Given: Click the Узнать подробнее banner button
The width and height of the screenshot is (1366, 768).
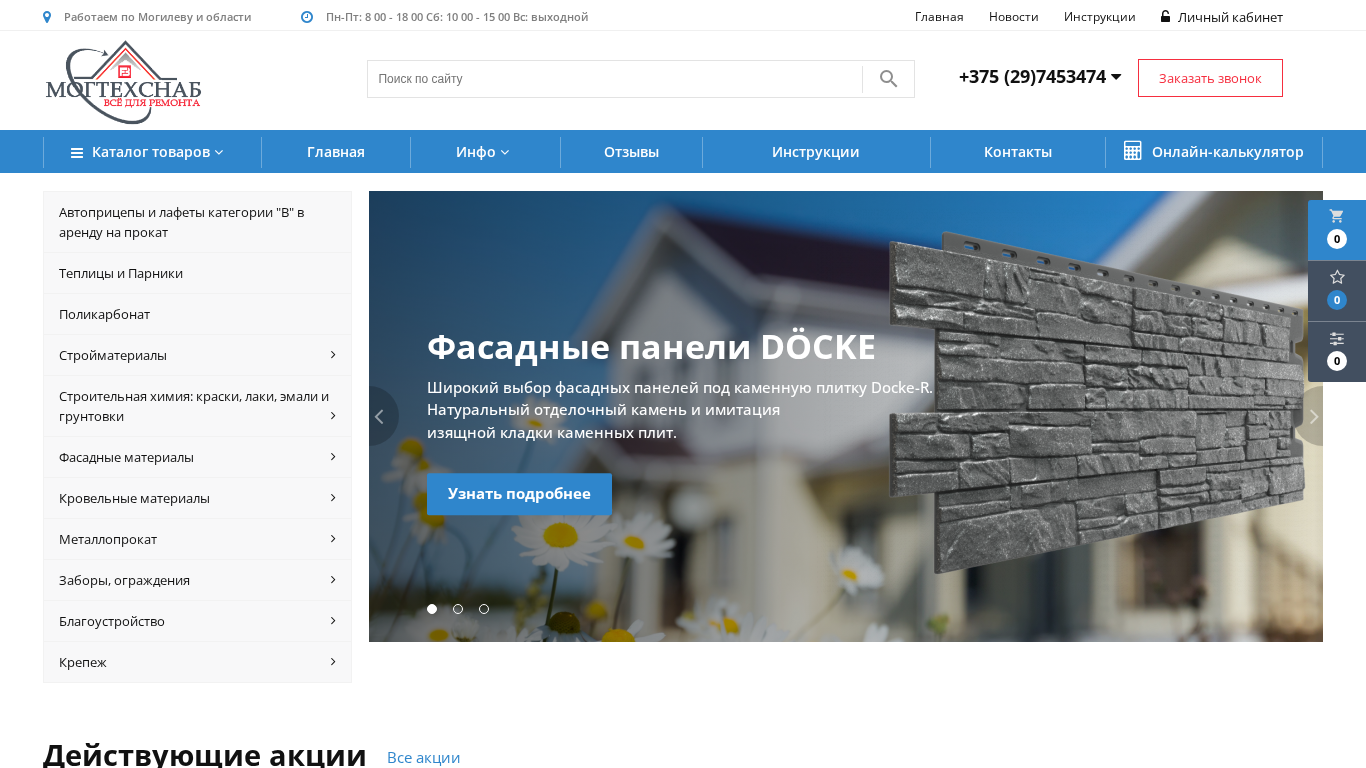Looking at the screenshot, I should tap(519, 494).
